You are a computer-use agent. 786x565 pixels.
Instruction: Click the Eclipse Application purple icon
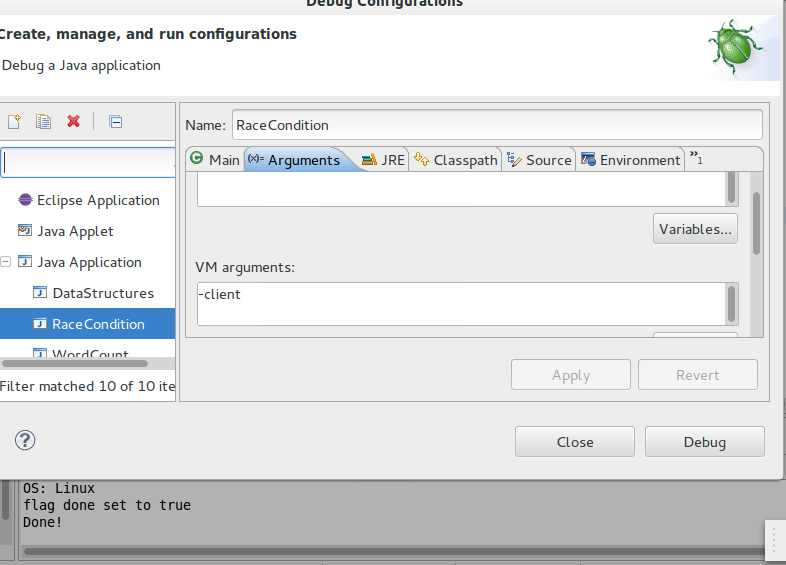tap(25, 200)
